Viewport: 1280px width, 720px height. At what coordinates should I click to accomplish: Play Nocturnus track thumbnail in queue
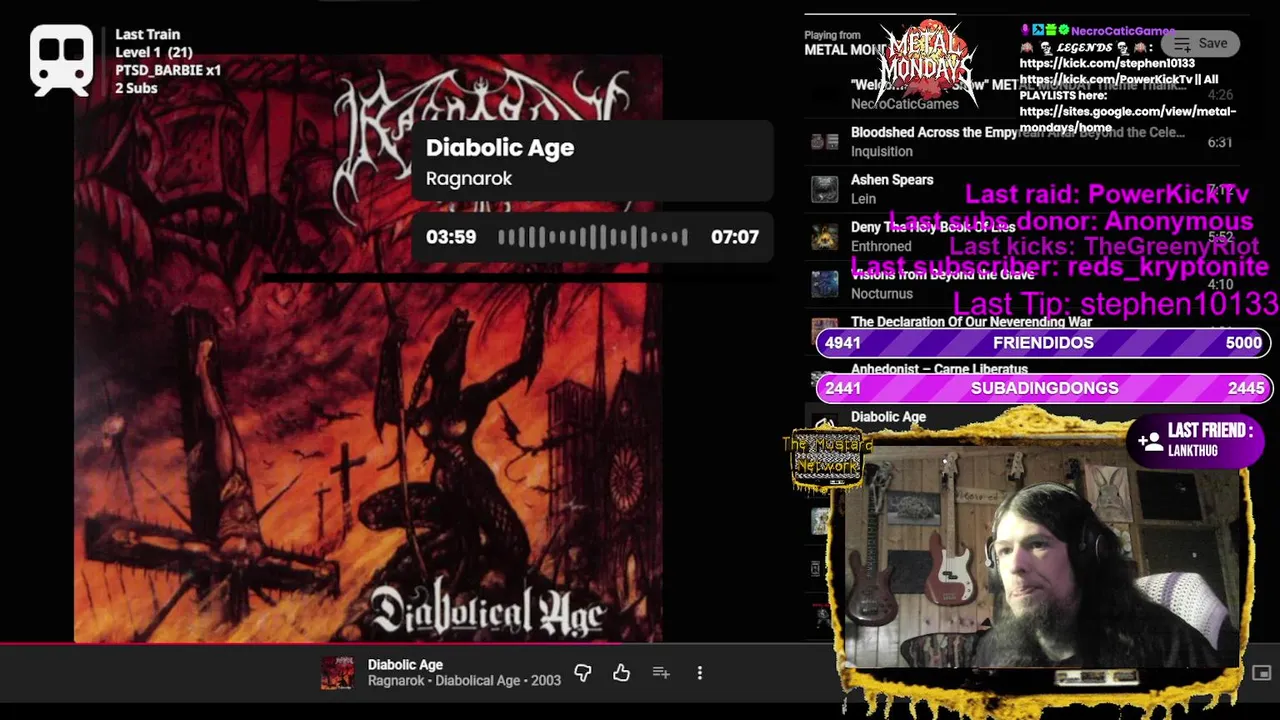[825, 284]
